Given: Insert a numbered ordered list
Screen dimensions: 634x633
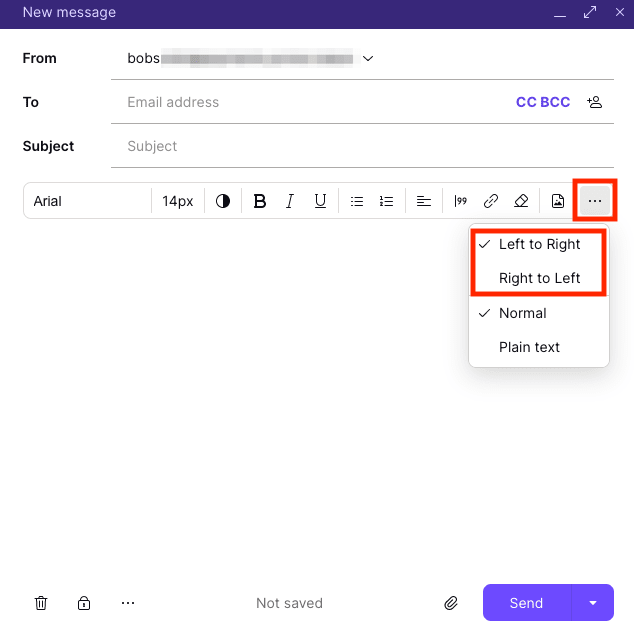Looking at the screenshot, I should pyautogui.click(x=387, y=201).
